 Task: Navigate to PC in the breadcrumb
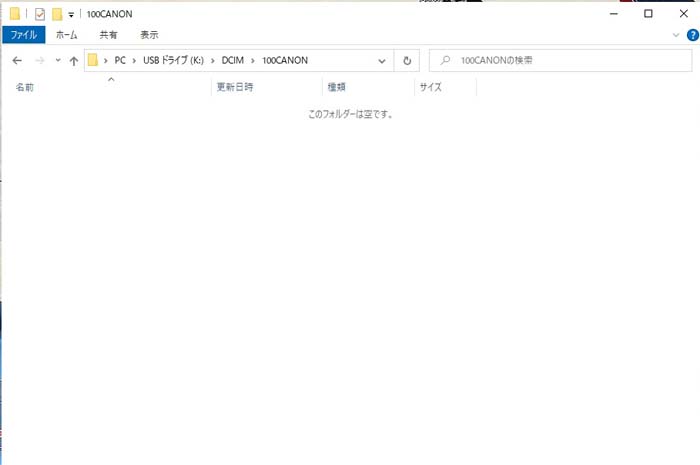click(x=120, y=60)
